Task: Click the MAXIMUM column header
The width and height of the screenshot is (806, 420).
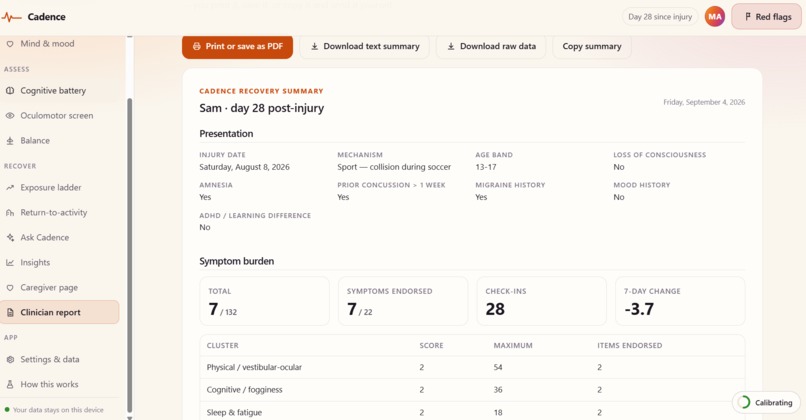Action: [x=513, y=345]
